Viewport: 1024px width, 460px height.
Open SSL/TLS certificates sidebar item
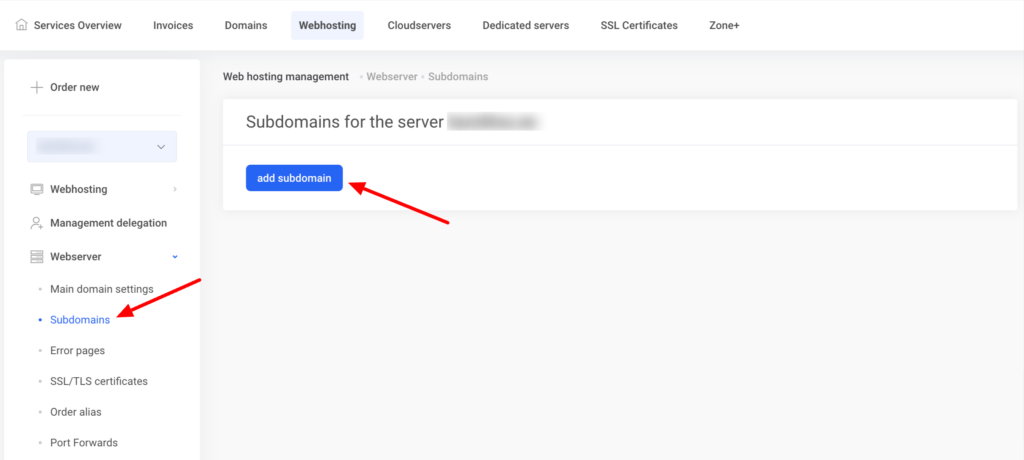pyautogui.click(x=98, y=381)
